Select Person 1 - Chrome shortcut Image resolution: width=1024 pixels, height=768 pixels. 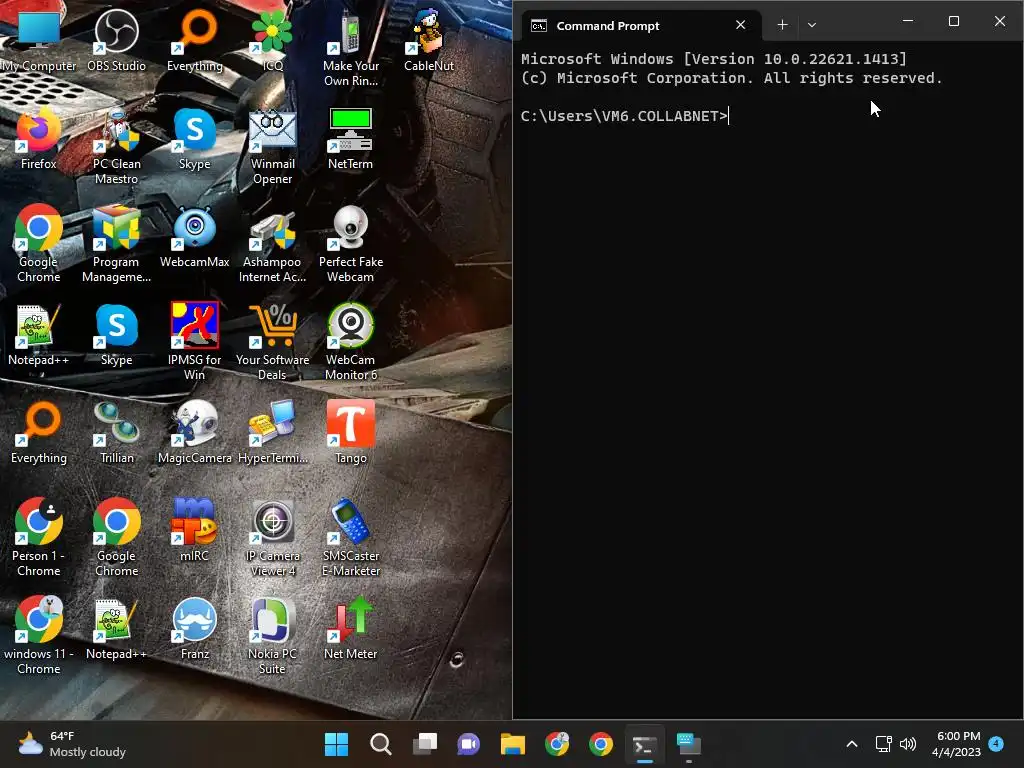point(39,539)
